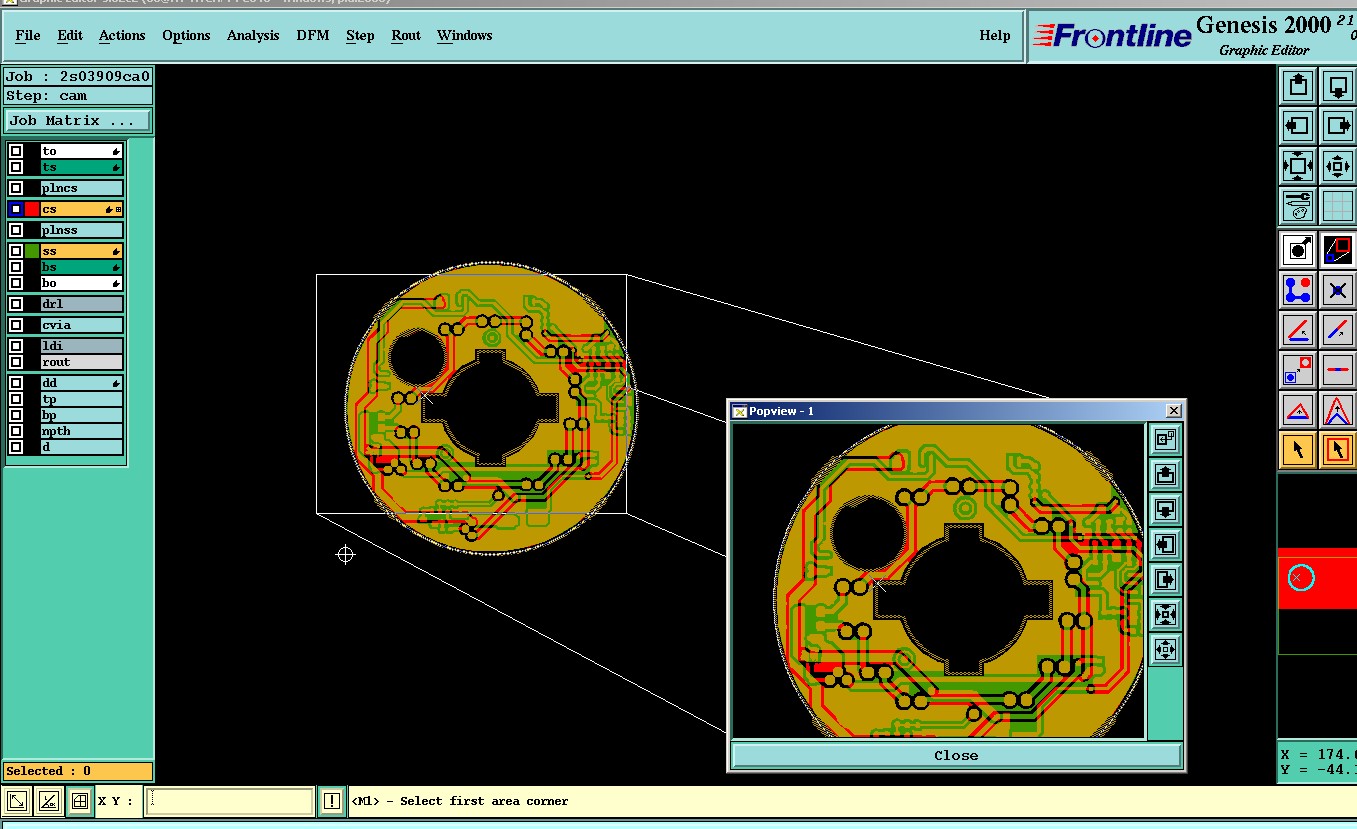Select the dd layer name
The height and width of the screenshot is (829, 1357).
[x=82, y=383]
